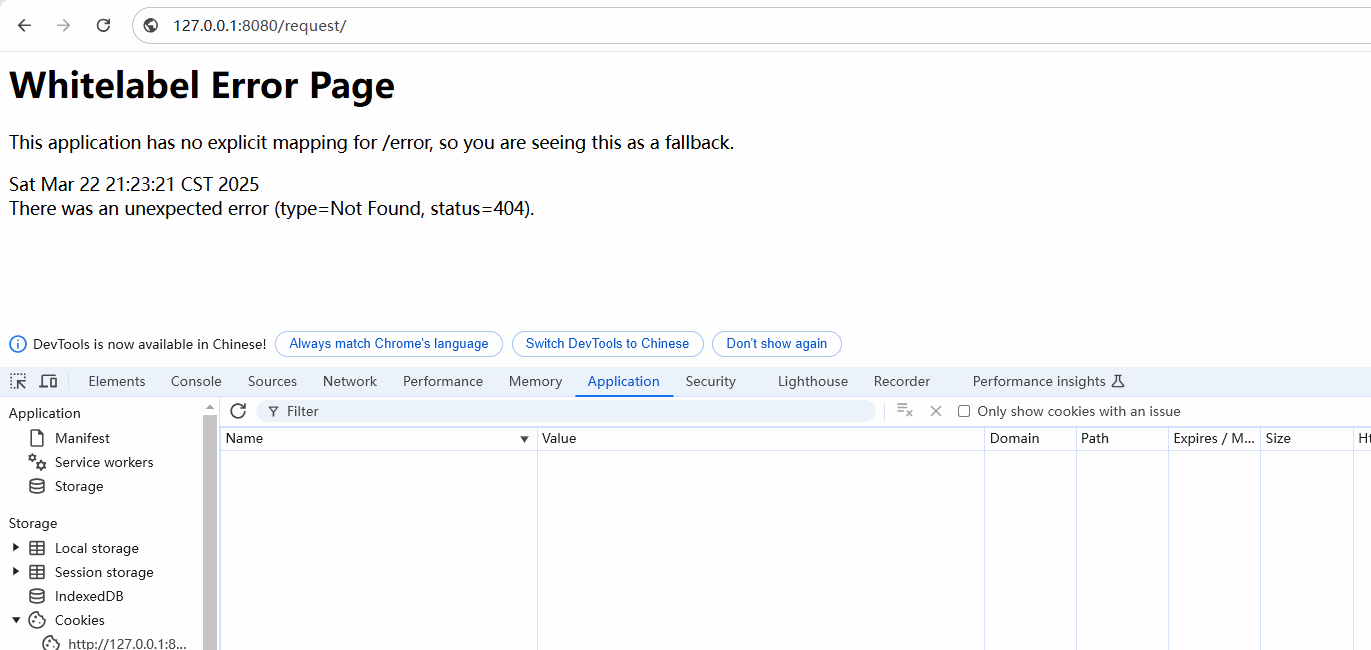Switch to the Sources tab
The image size is (1371, 650).
[x=272, y=381]
